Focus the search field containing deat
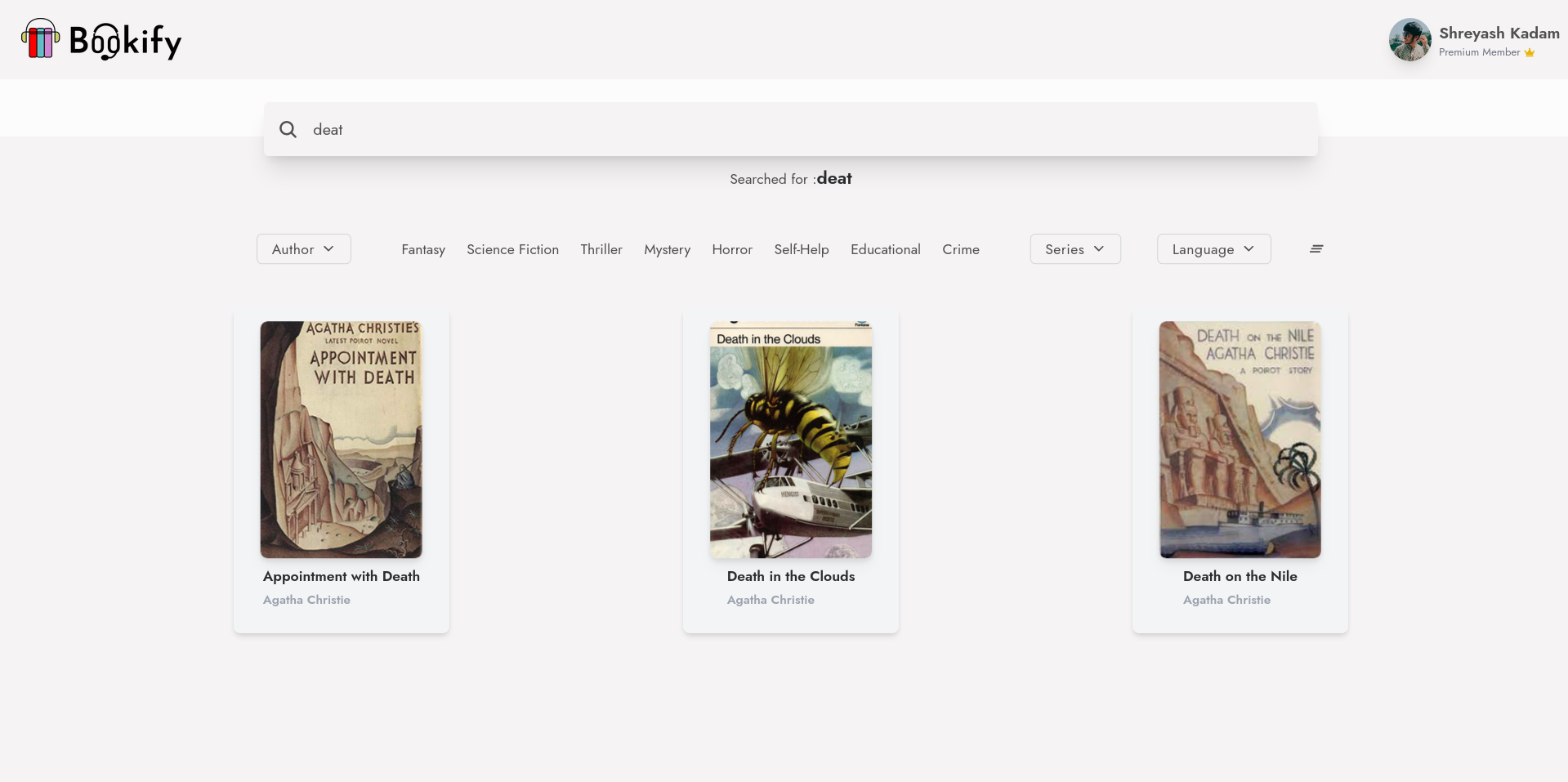The height and width of the screenshot is (782, 1568). (x=791, y=129)
